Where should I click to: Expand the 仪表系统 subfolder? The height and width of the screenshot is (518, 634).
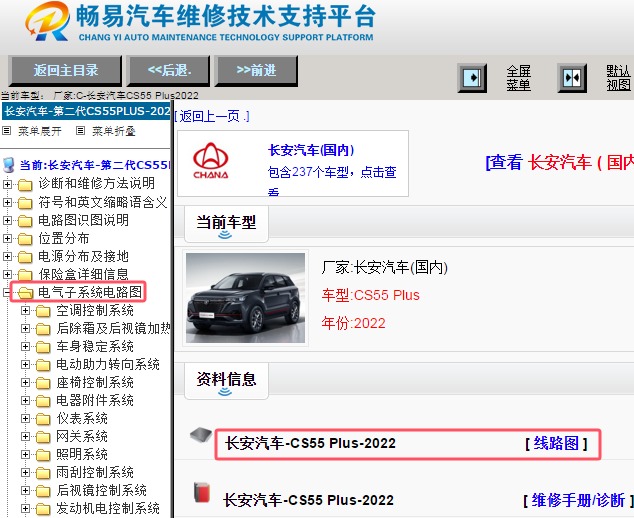pyautogui.click(x=25, y=419)
